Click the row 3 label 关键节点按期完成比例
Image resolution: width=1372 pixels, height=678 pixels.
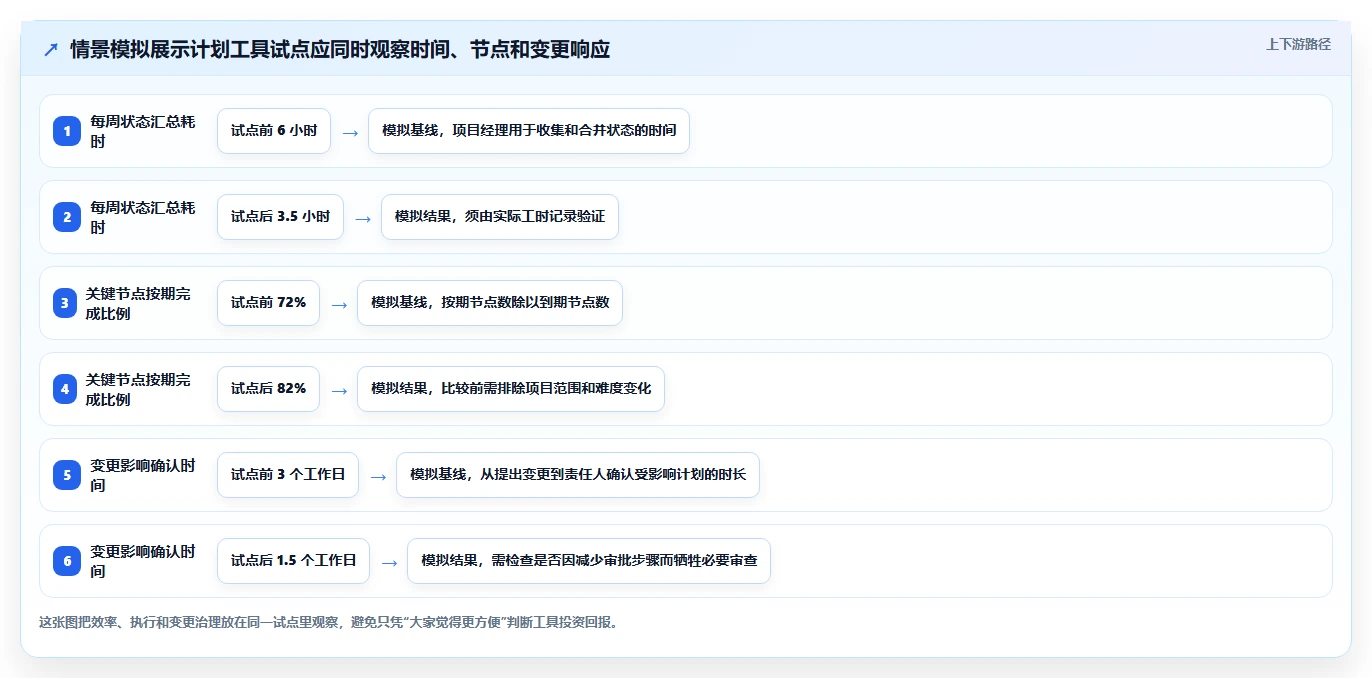(x=138, y=303)
